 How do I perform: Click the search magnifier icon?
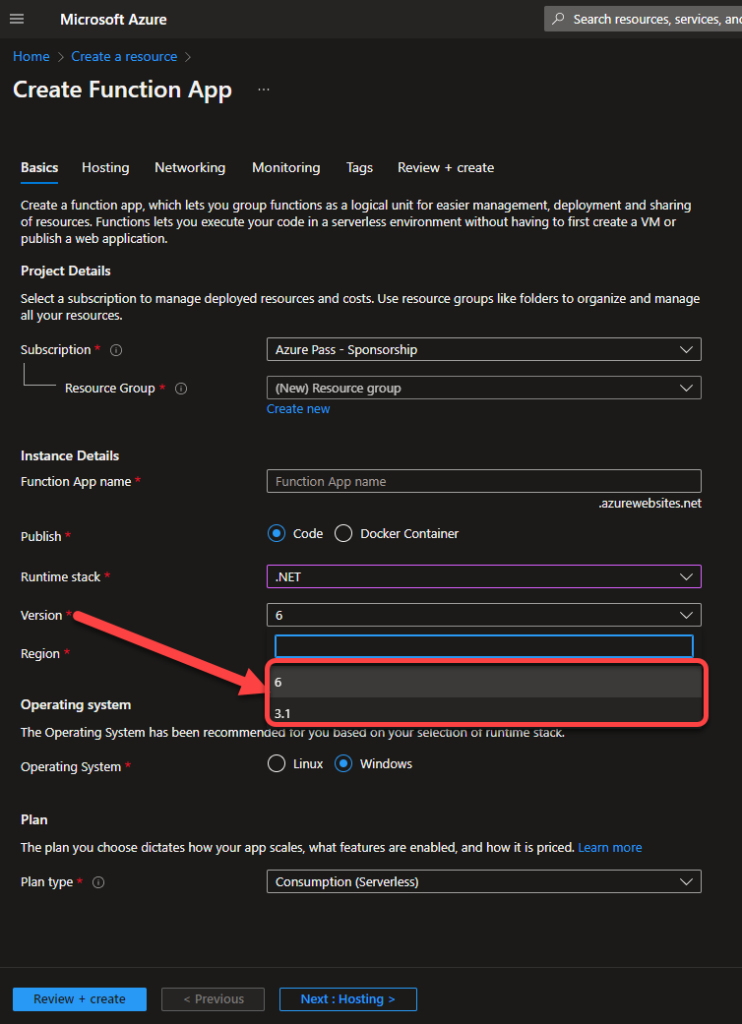point(558,19)
